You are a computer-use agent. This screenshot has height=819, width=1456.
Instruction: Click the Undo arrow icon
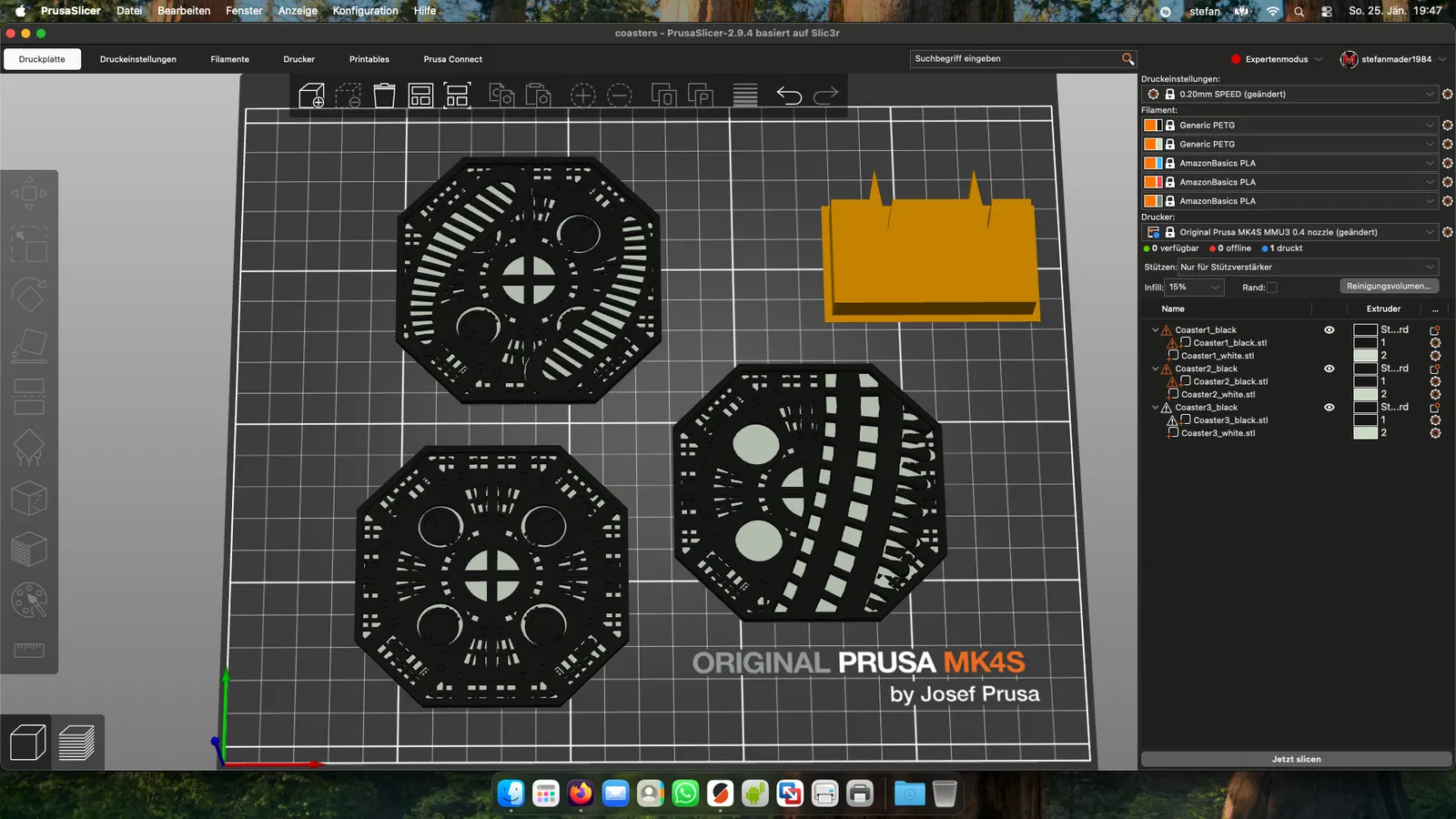pos(789,95)
